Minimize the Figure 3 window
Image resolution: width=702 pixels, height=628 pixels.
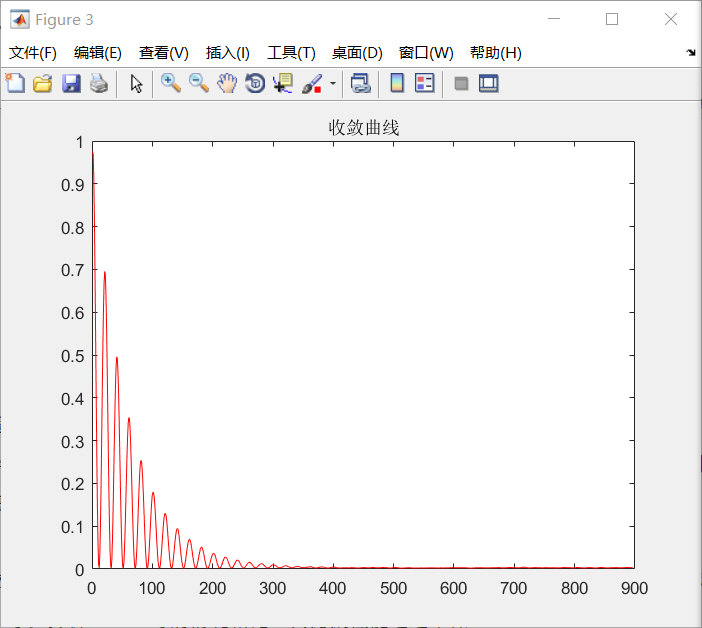(x=554, y=19)
